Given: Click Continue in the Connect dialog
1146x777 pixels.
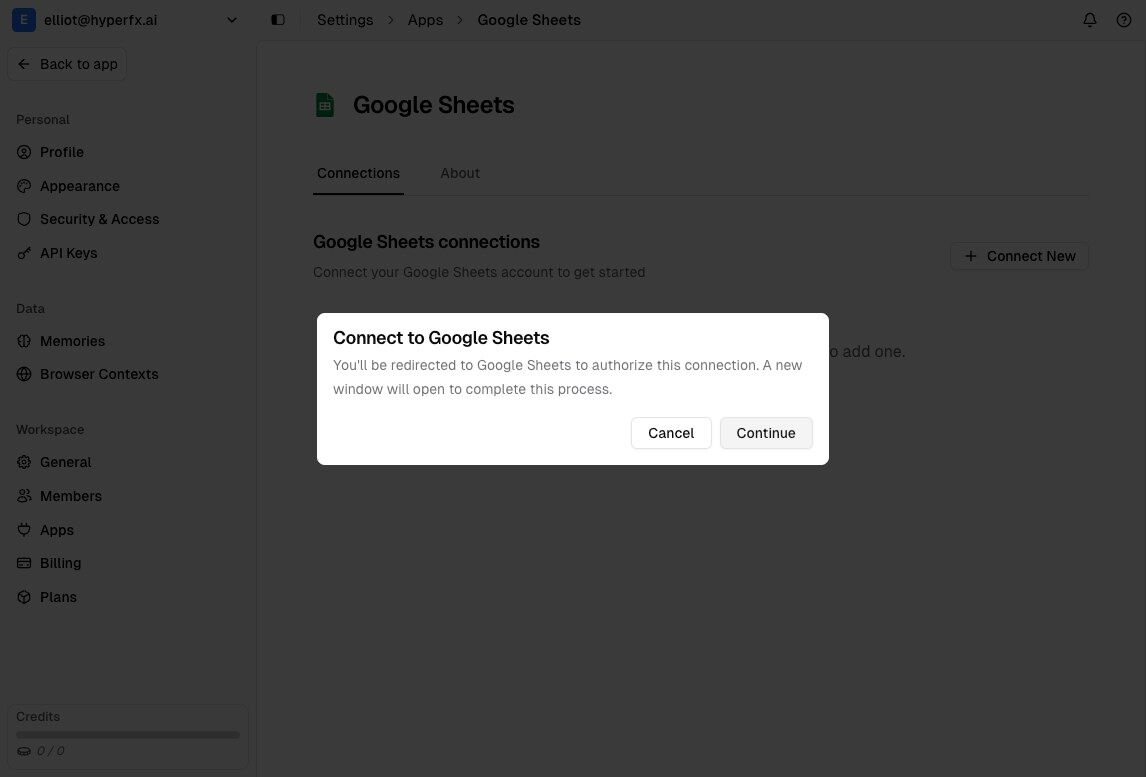Looking at the screenshot, I should (x=765, y=433).
